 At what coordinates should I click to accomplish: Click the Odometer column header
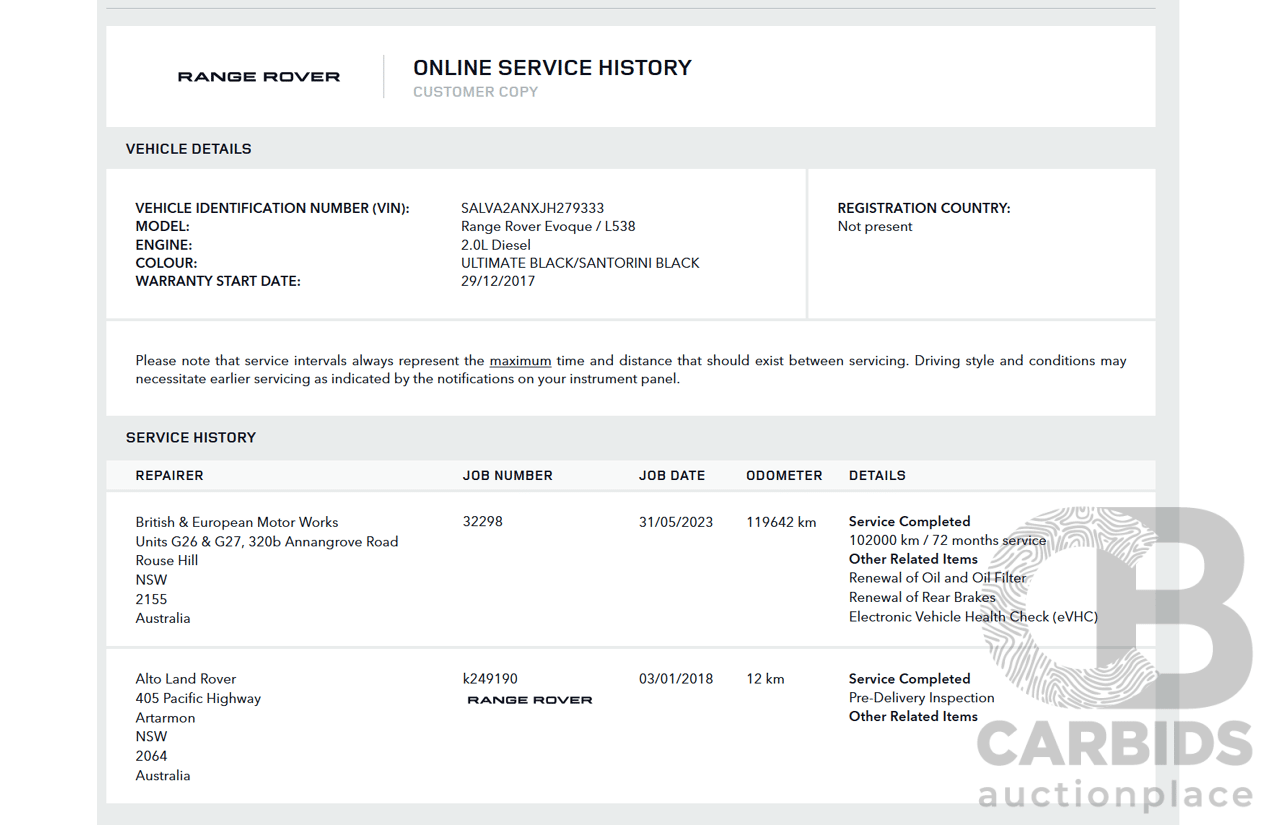(784, 476)
